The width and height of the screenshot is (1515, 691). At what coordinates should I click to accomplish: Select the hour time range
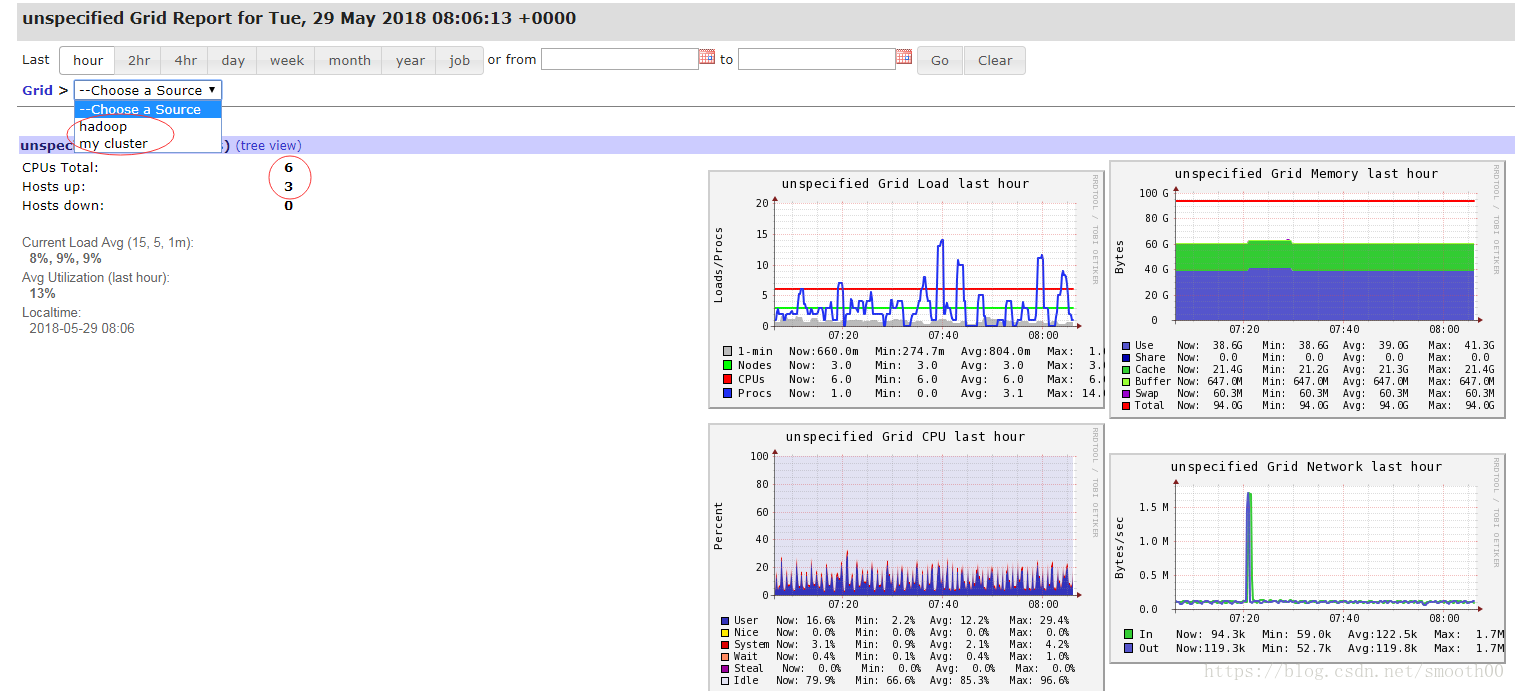tap(88, 60)
